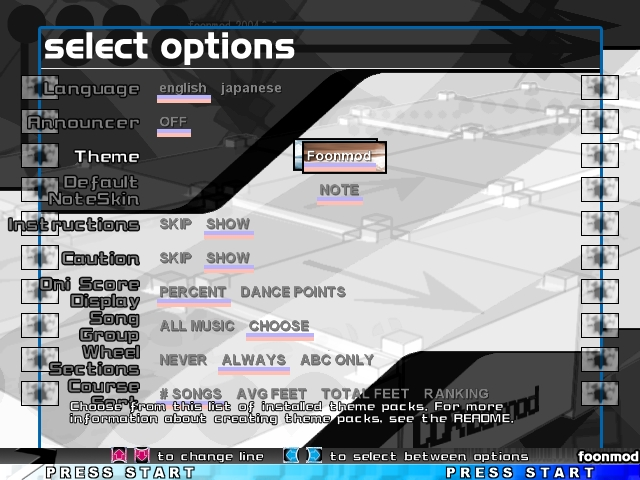640x480 pixels.
Task: Click the right-edge icon on Announcer row
Action: click(599, 122)
